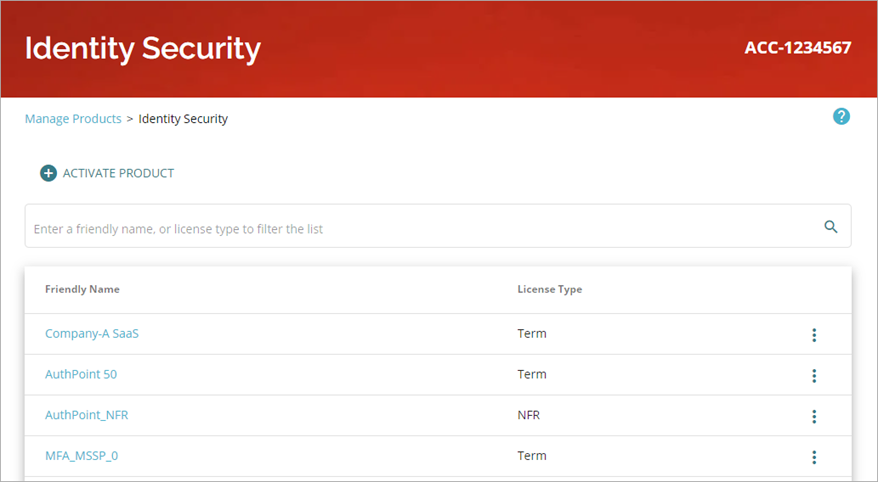Image resolution: width=878 pixels, height=482 pixels.
Task: Open the MFA_MSSP_0 license
Action: 81,456
